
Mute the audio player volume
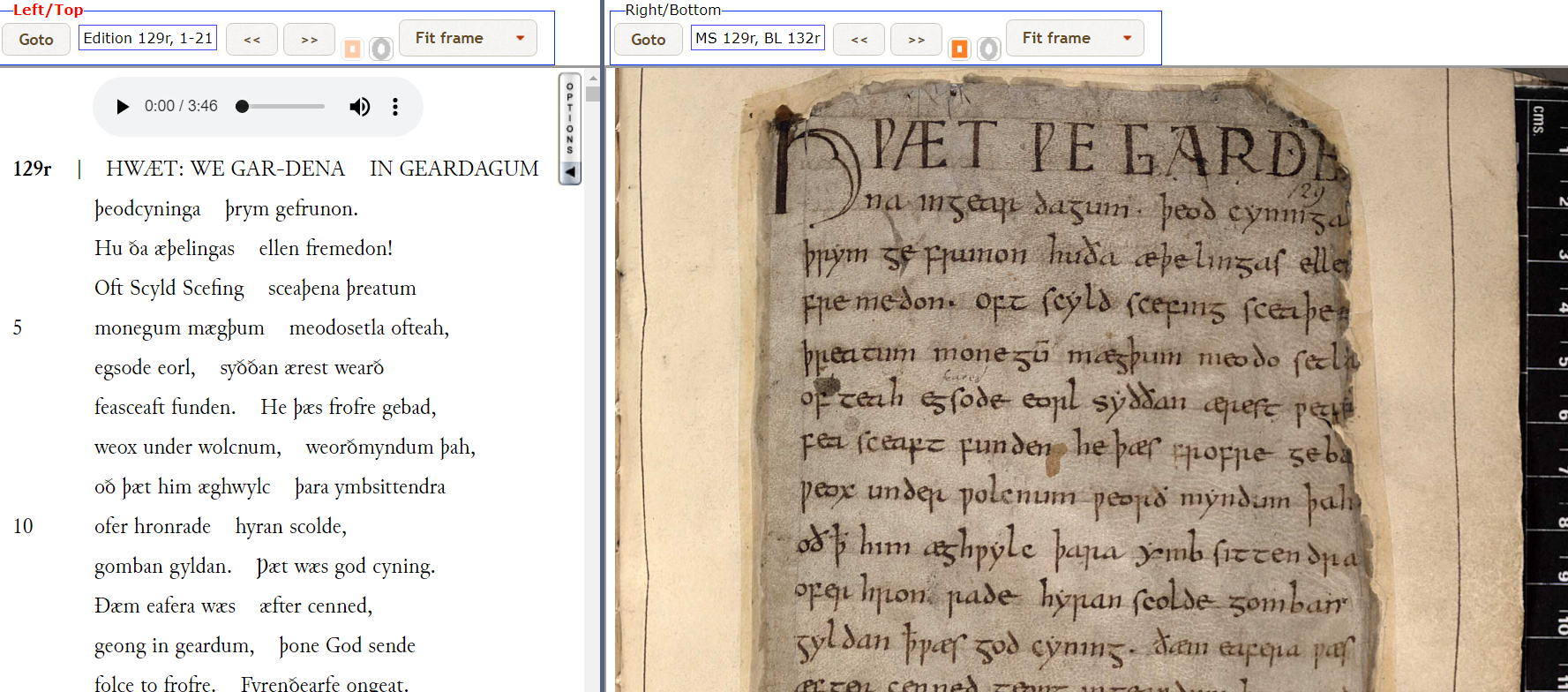(x=359, y=107)
